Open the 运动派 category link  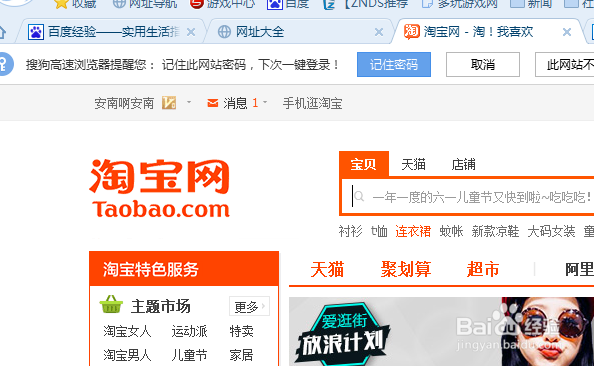189,331
